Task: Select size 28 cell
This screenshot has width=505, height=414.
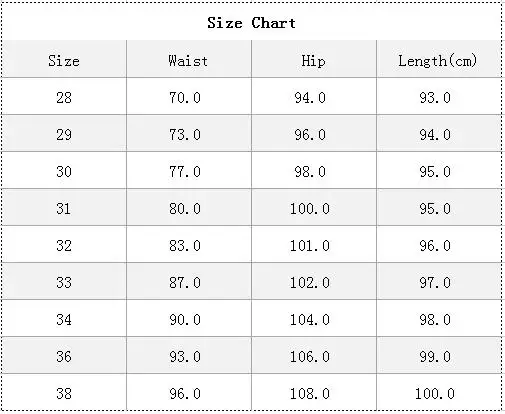Action: click(x=64, y=98)
